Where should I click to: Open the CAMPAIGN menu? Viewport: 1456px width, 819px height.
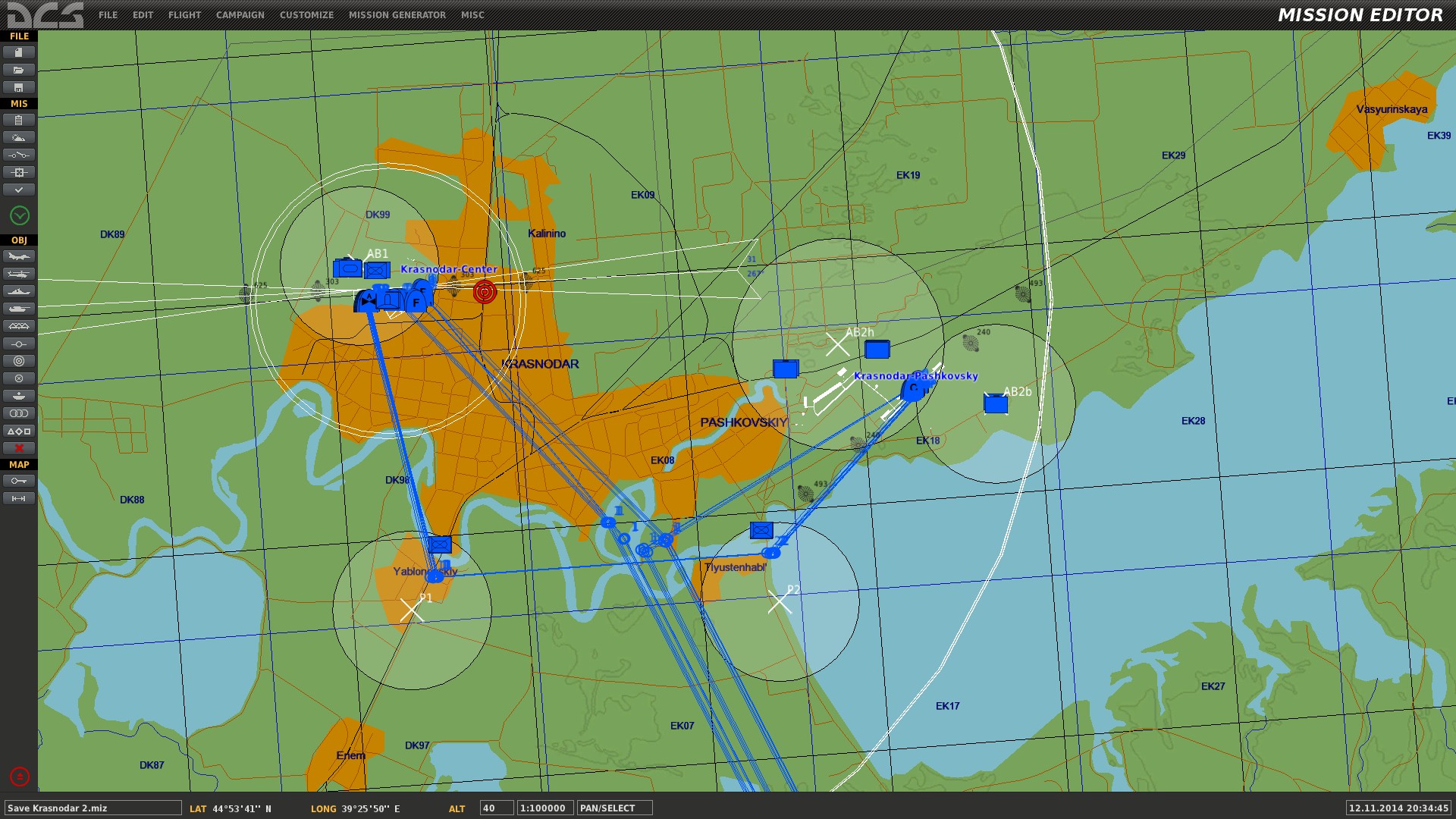point(240,15)
